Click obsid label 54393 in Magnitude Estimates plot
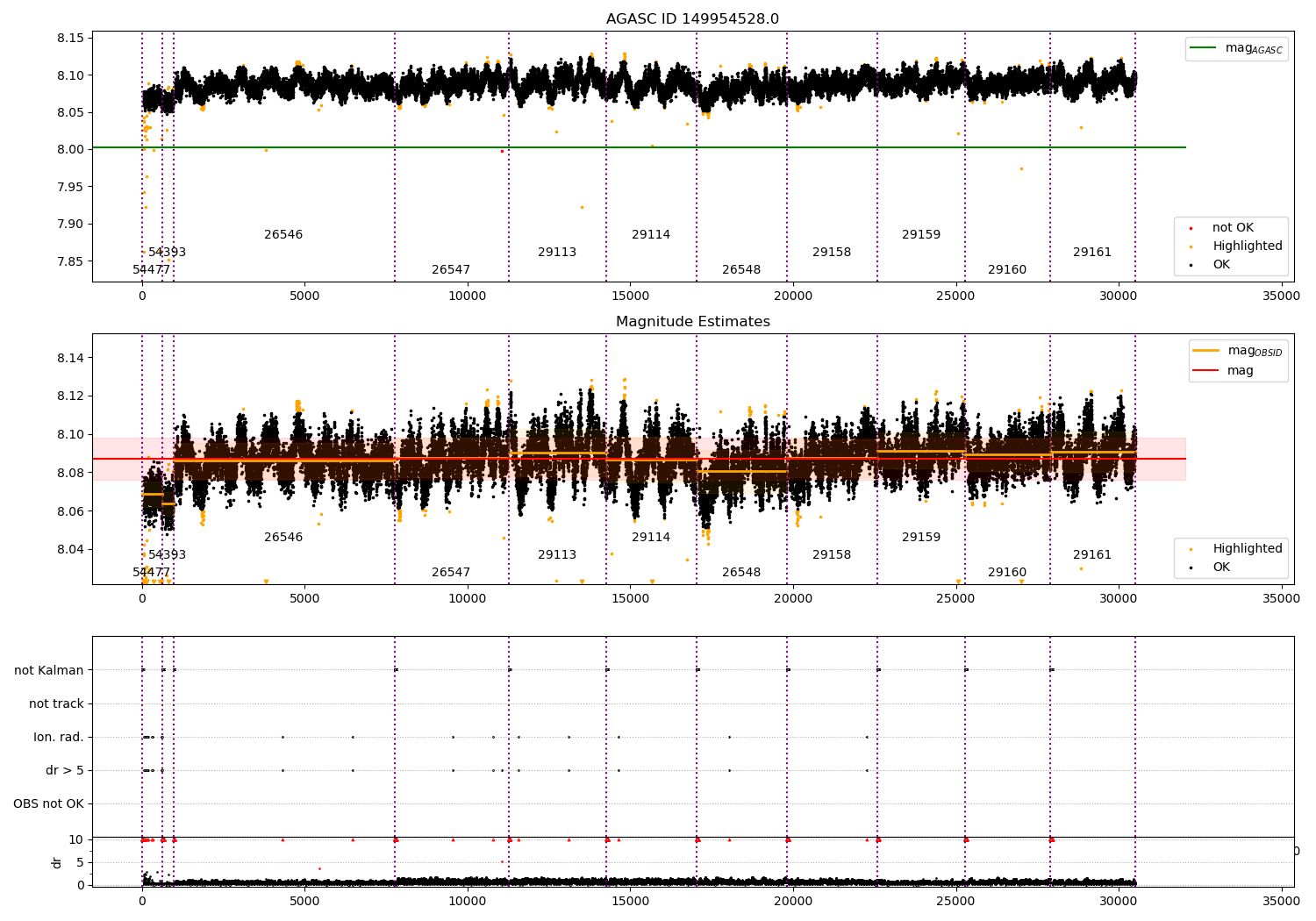1316x921 pixels. pos(167,555)
